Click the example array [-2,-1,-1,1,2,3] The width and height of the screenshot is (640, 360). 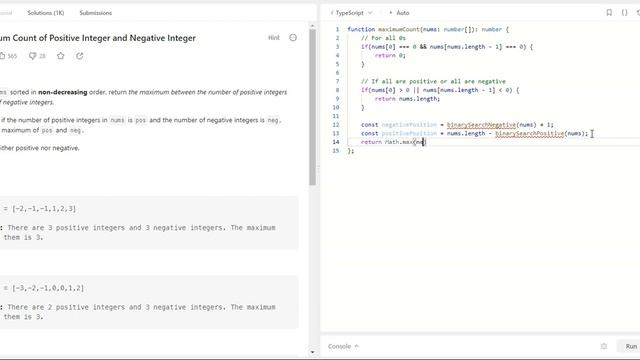[44, 209]
